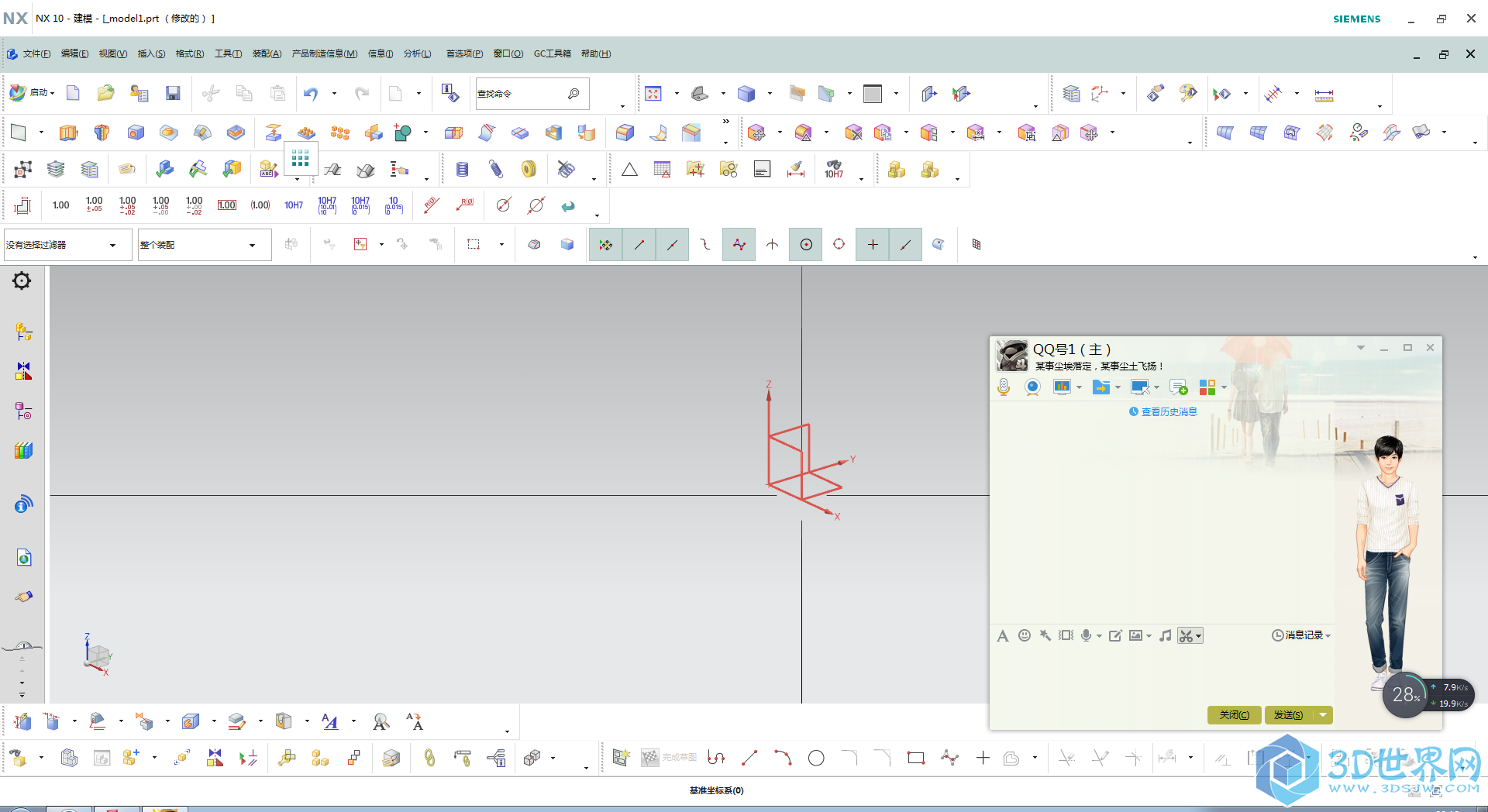Viewport: 1488px width, 812px height.
Task: Toggle Control Point snap option
Action: pos(705,245)
